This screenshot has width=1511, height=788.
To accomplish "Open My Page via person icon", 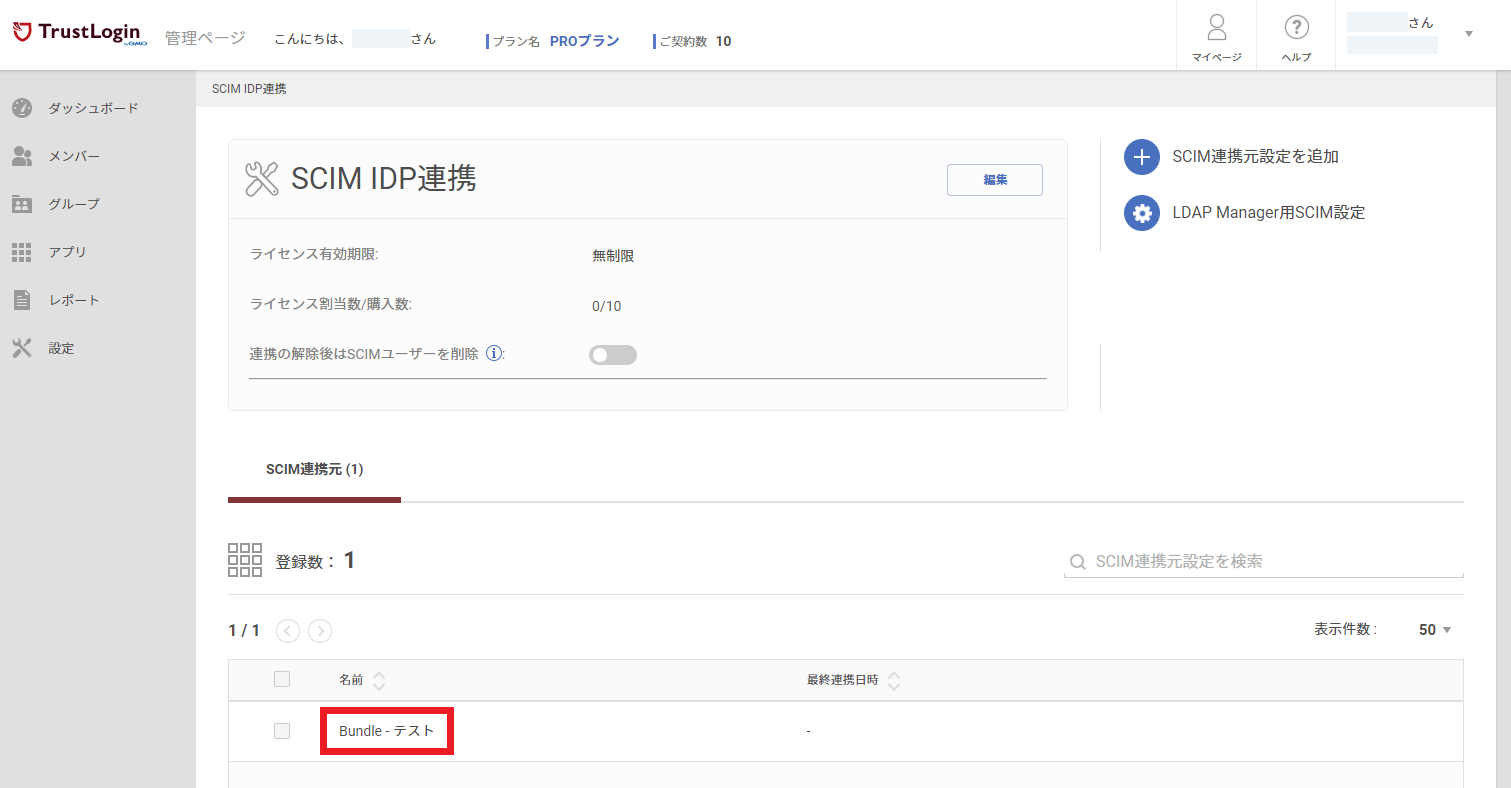I will [x=1217, y=27].
